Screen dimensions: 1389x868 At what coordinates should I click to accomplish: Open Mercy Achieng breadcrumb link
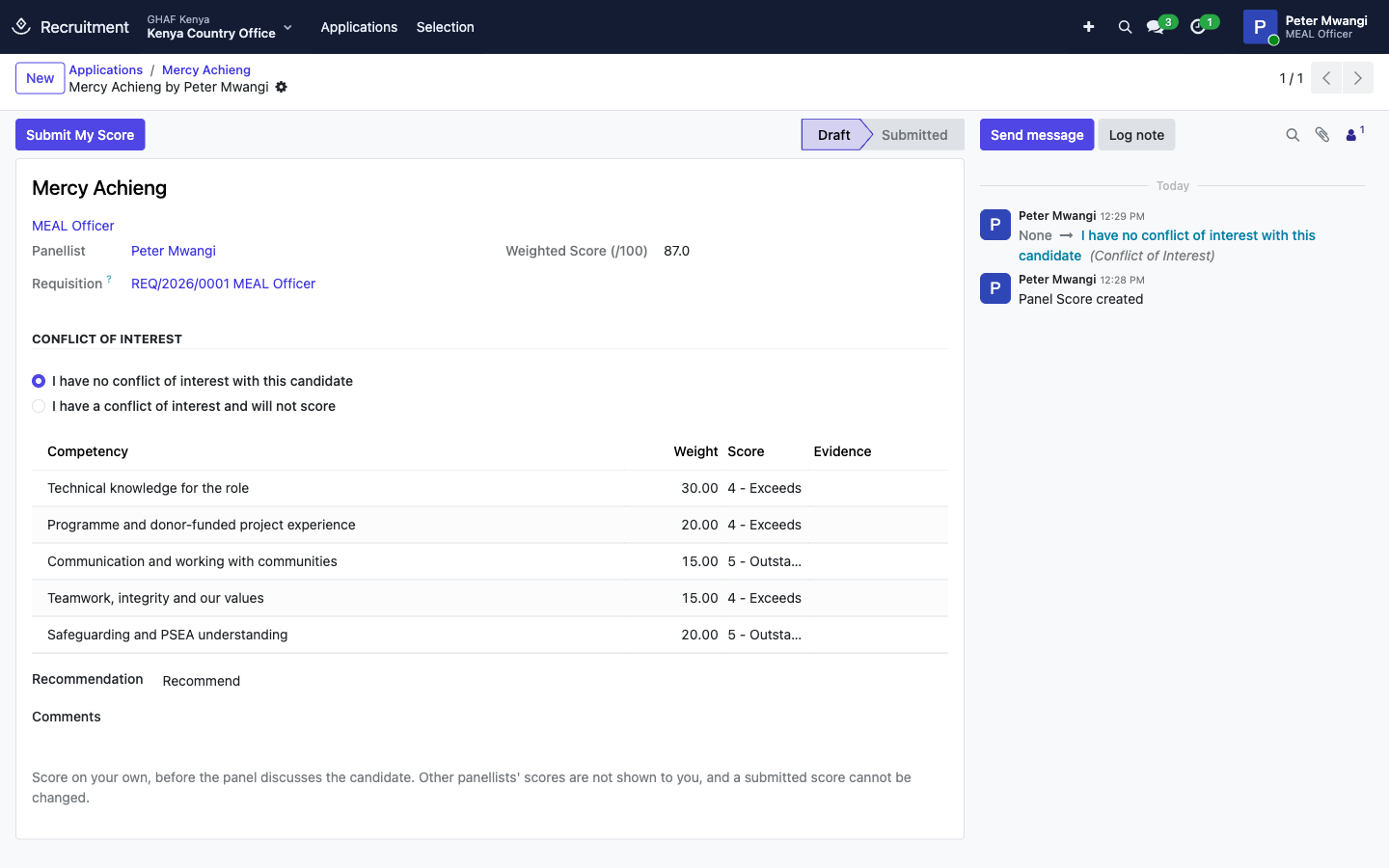point(206,69)
